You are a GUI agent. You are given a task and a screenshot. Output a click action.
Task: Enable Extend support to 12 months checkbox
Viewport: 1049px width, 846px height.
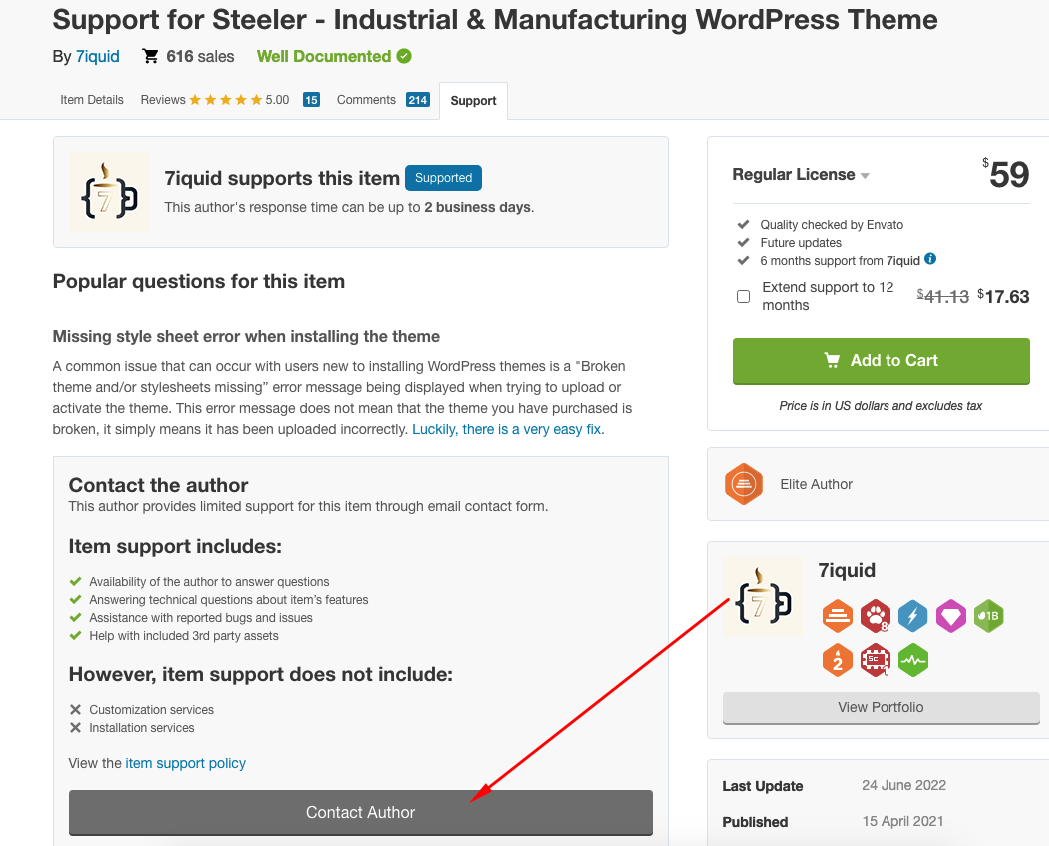pos(743,296)
